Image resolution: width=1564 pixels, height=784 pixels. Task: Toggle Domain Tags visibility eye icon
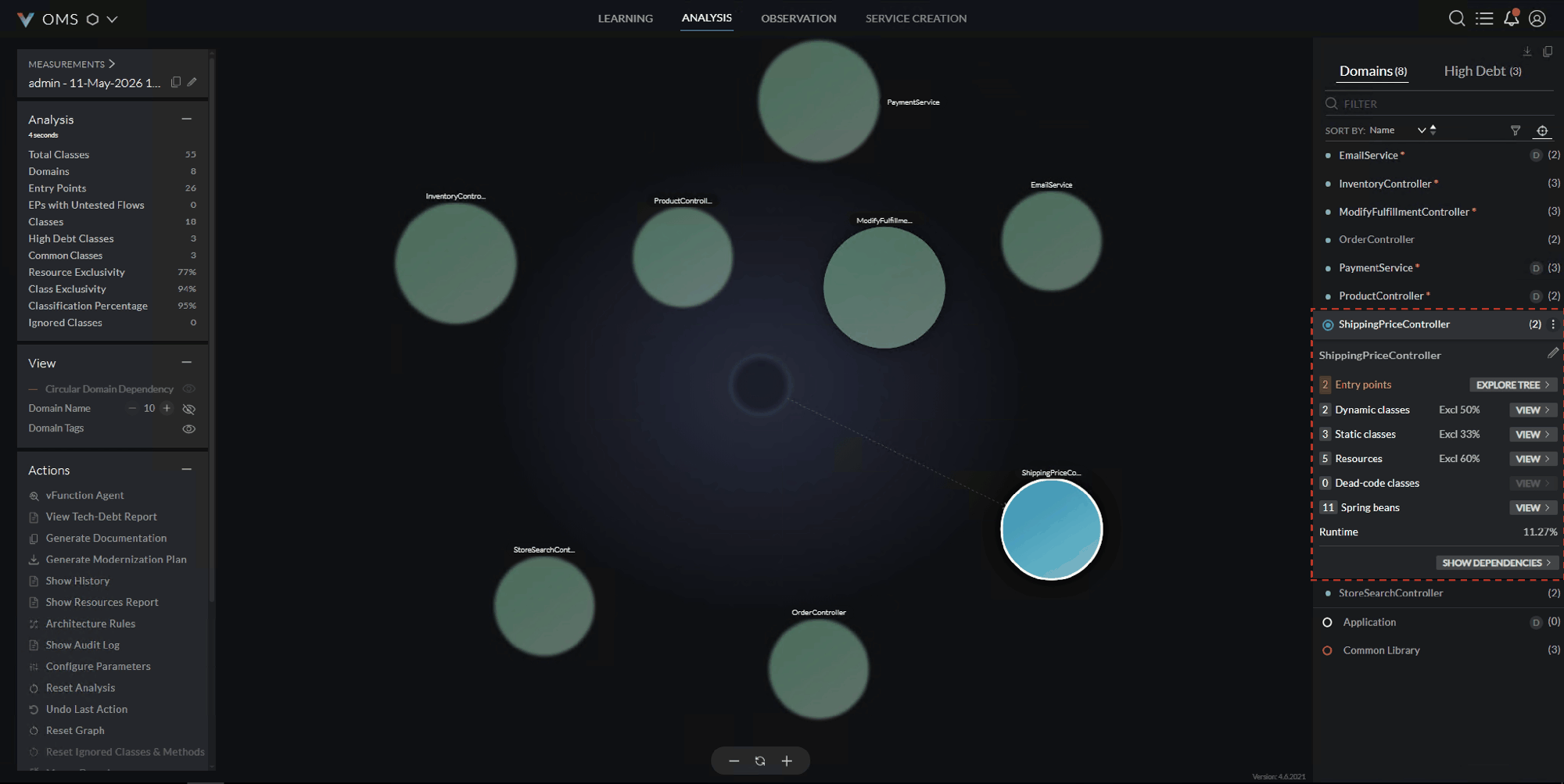tap(188, 429)
